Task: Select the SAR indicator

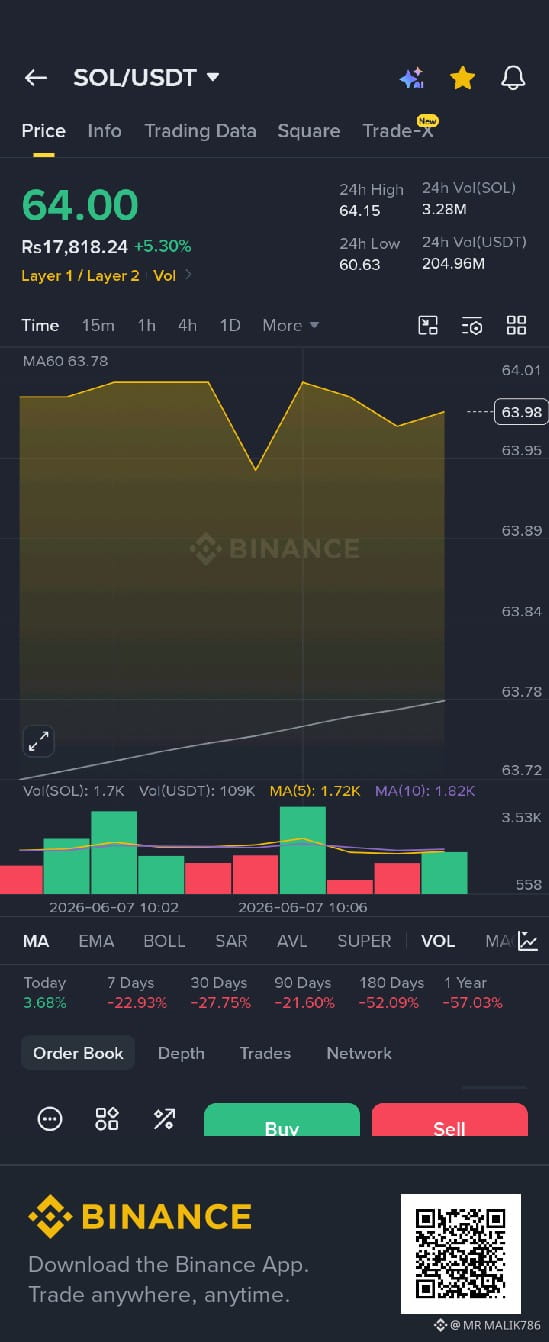Action: click(231, 941)
